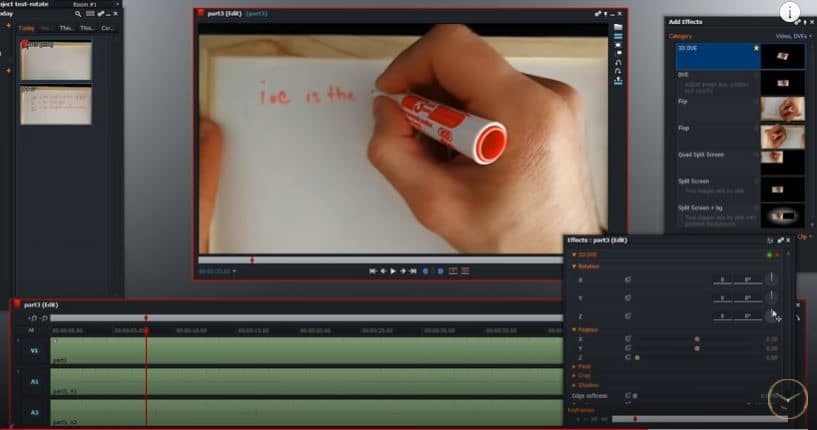Select the Today tab in bin
This screenshot has width=817, height=430.
pos(27,28)
